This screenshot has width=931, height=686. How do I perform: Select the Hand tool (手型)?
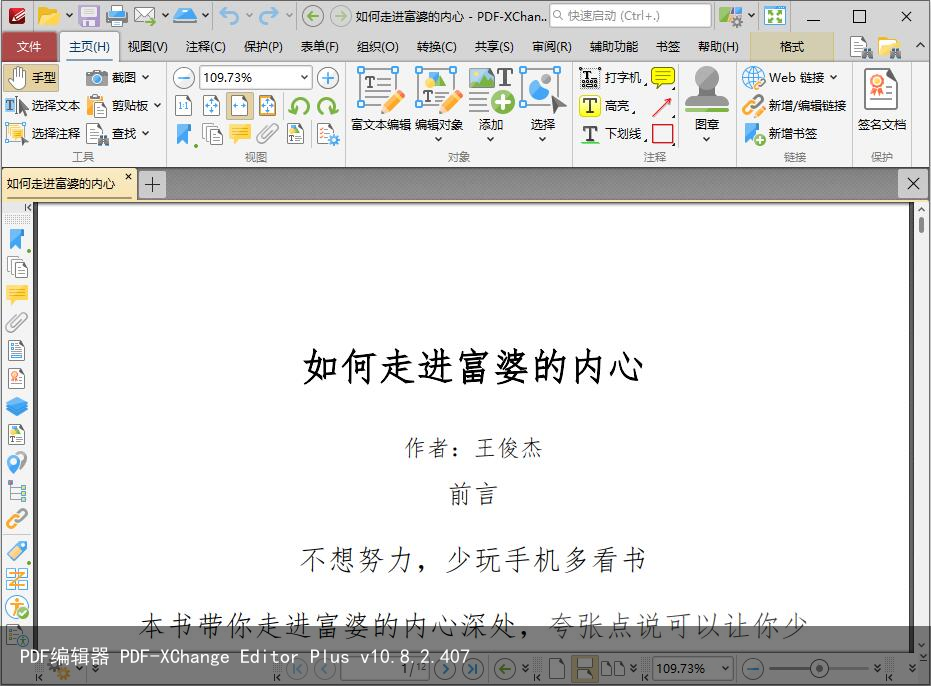(31, 77)
